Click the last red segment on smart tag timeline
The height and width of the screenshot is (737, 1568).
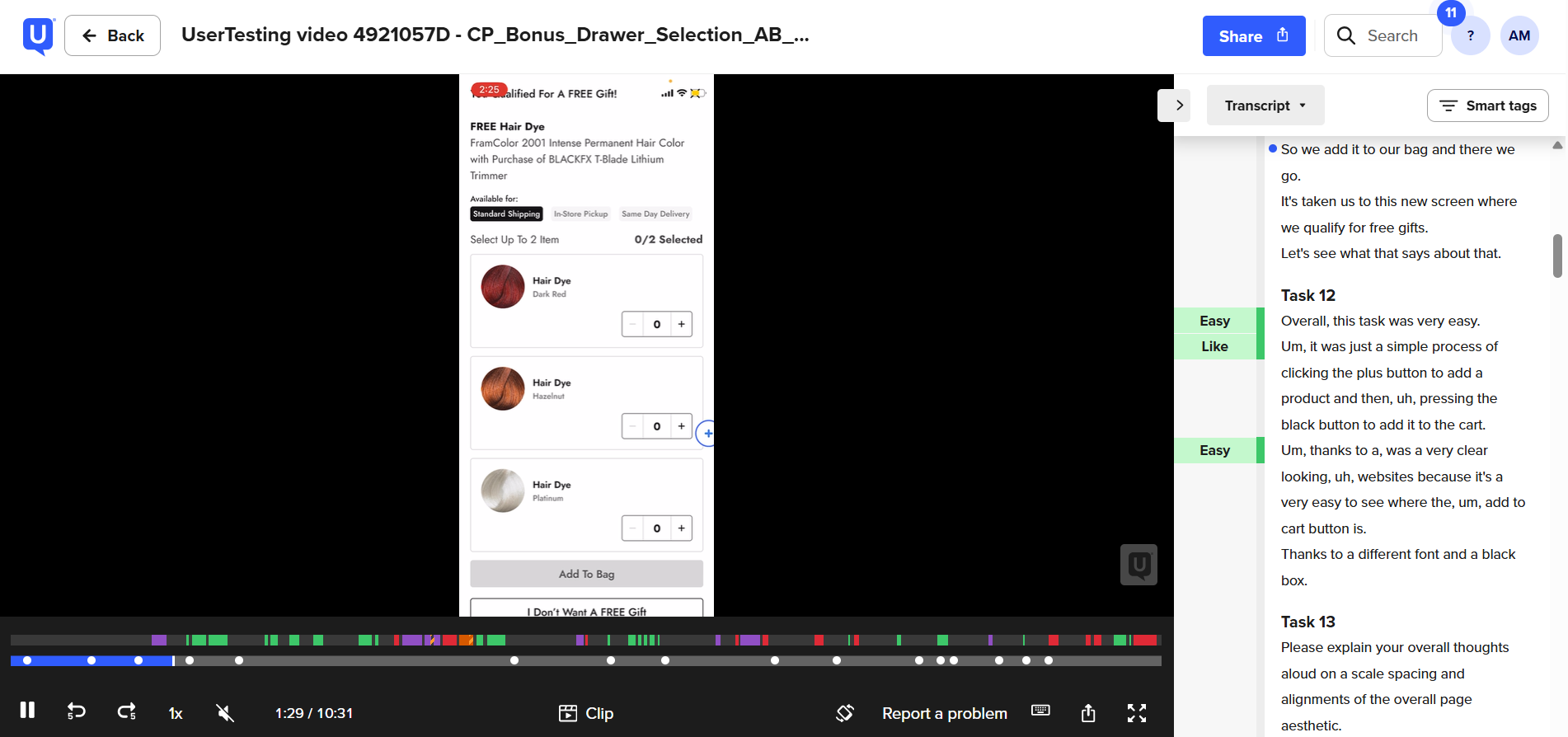pos(1144,640)
